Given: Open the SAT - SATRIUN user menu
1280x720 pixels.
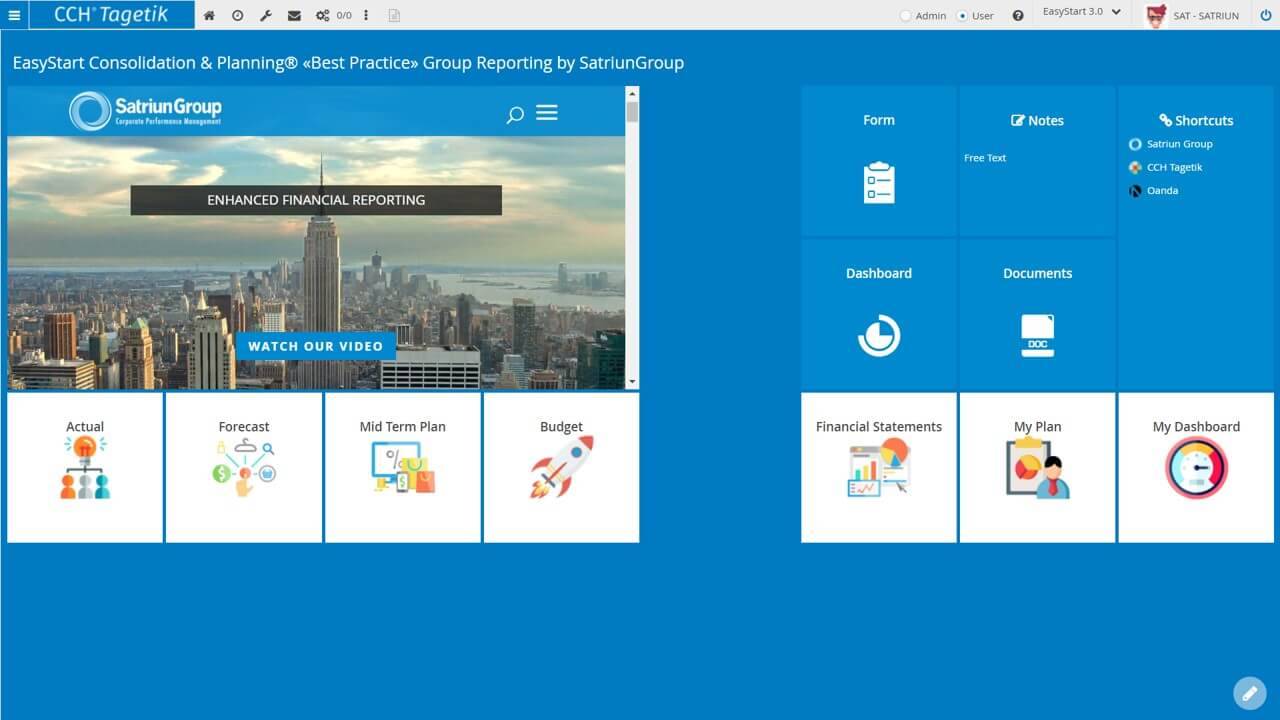Looking at the screenshot, I should click(1192, 16).
